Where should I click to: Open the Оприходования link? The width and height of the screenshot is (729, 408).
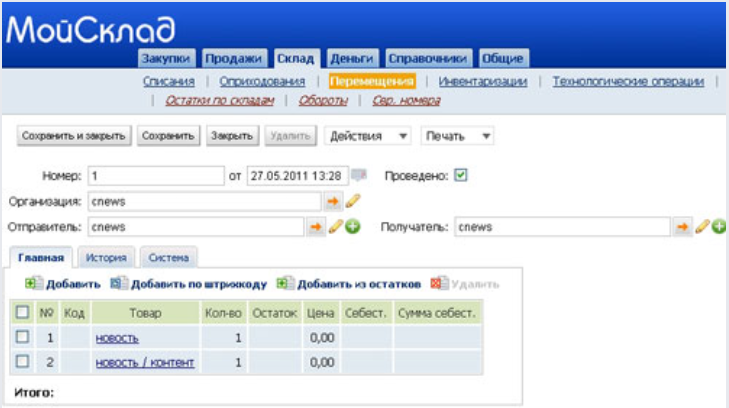pos(262,81)
